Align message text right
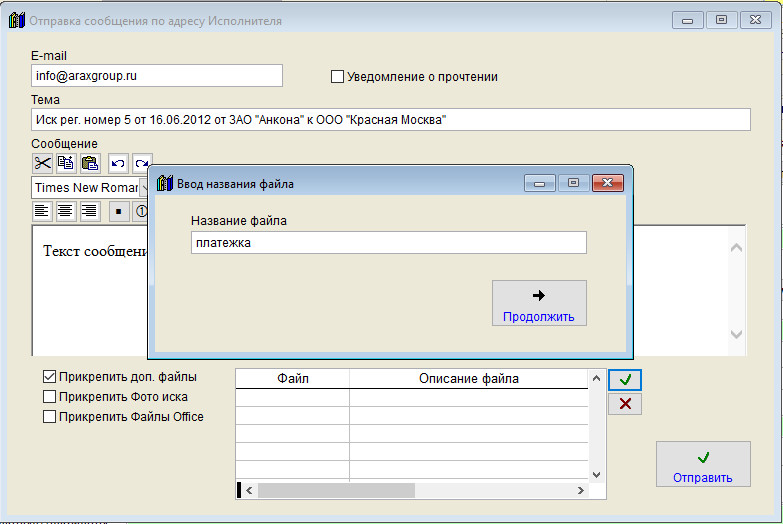 [x=89, y=211]
